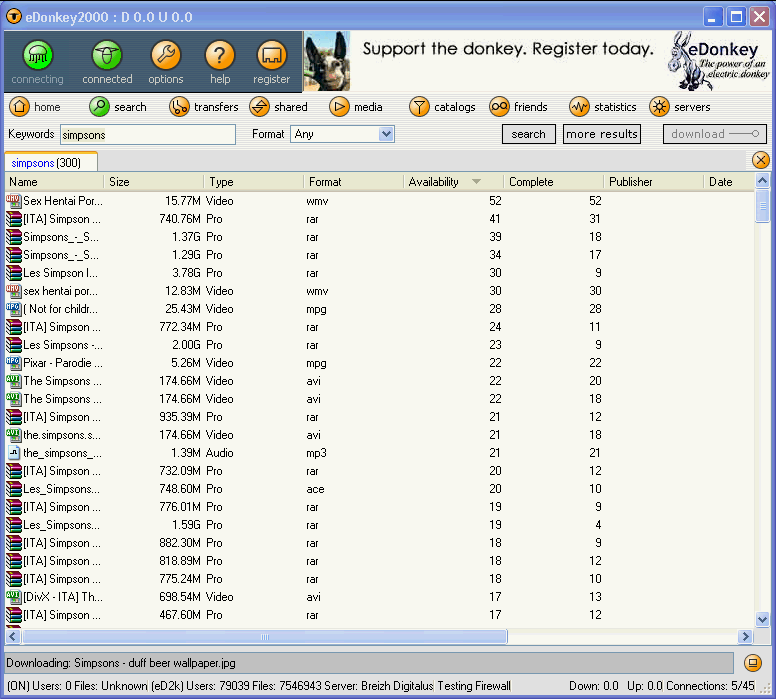This screenshot has width=776, height=699.
Task: Click the vertical scrollbar up arrow
Action: tap(763, 181)
